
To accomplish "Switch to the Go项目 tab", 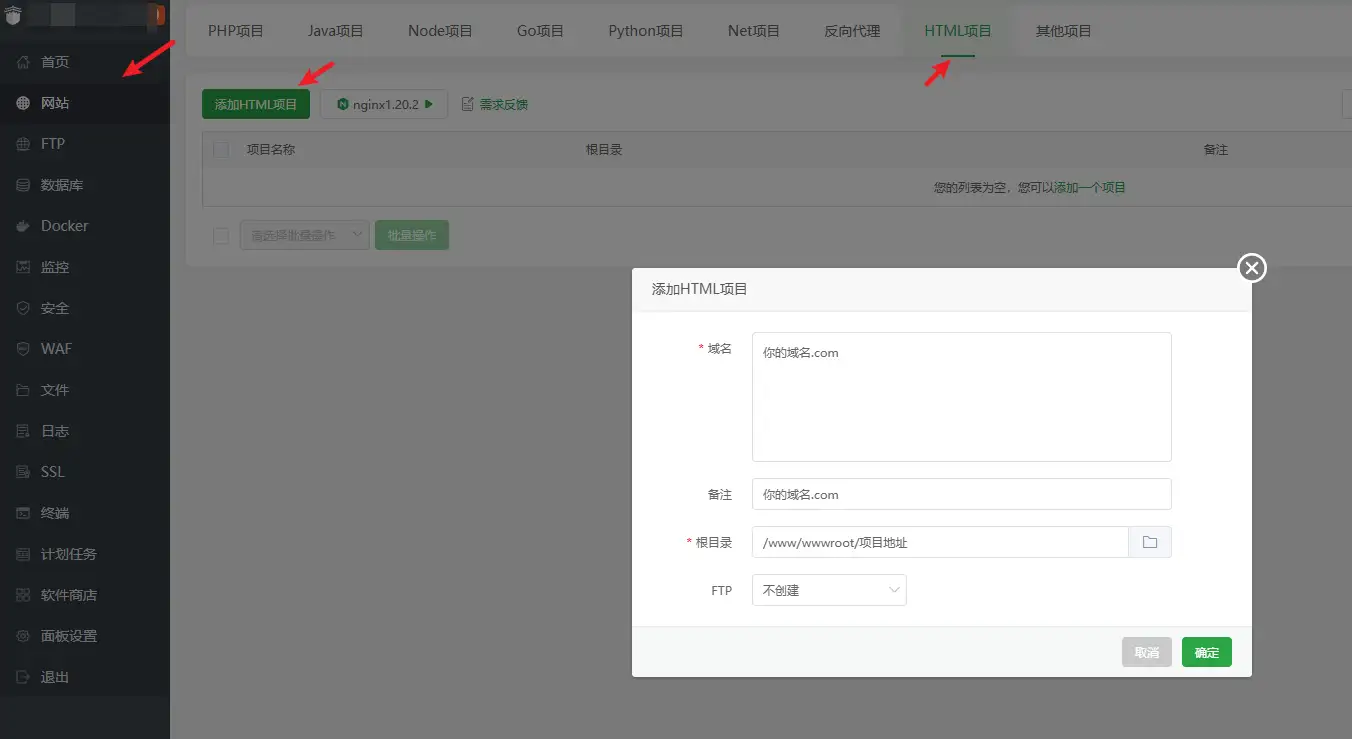I will click(x=541, y=31).
